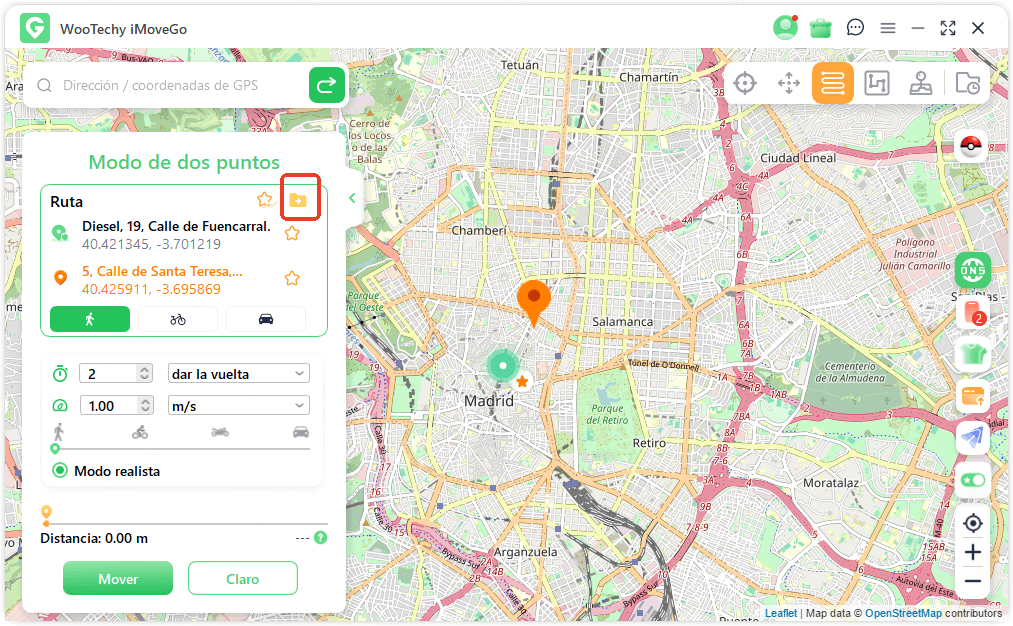Open the jump teleport mode icon

tap(921, 83)
